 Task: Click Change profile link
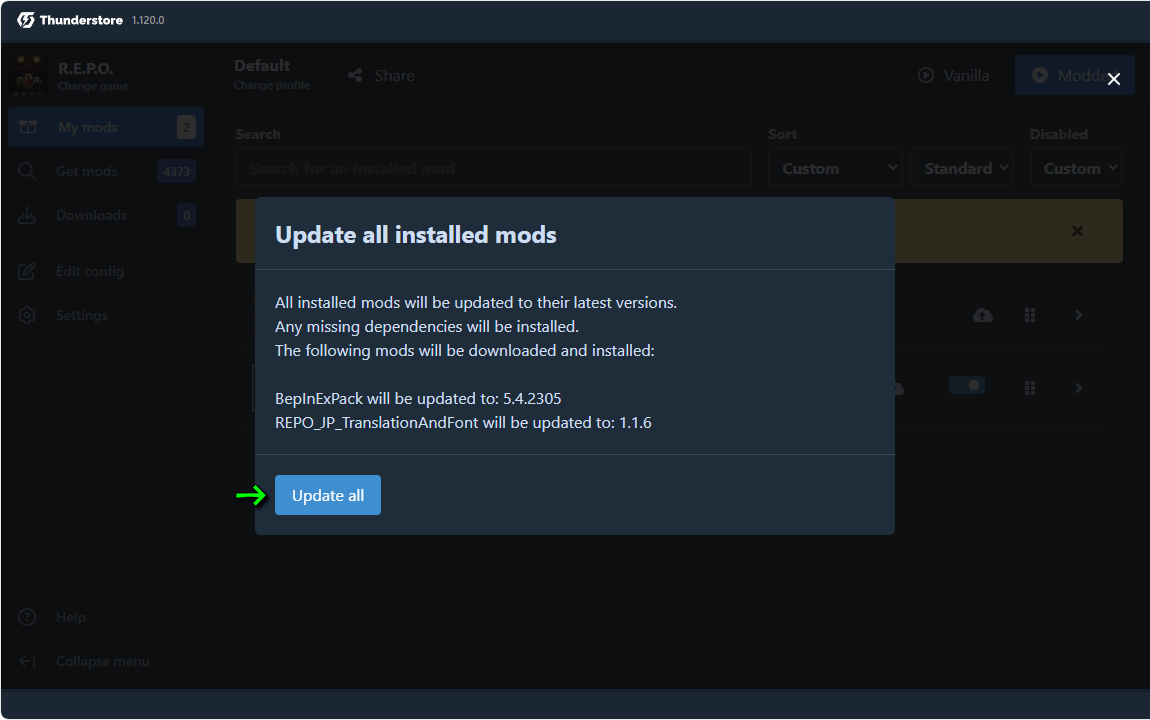(272, 86)
